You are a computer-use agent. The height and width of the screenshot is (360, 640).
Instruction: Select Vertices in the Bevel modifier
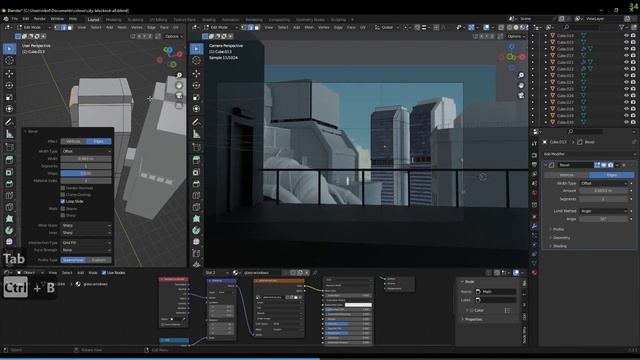(566, 175)
